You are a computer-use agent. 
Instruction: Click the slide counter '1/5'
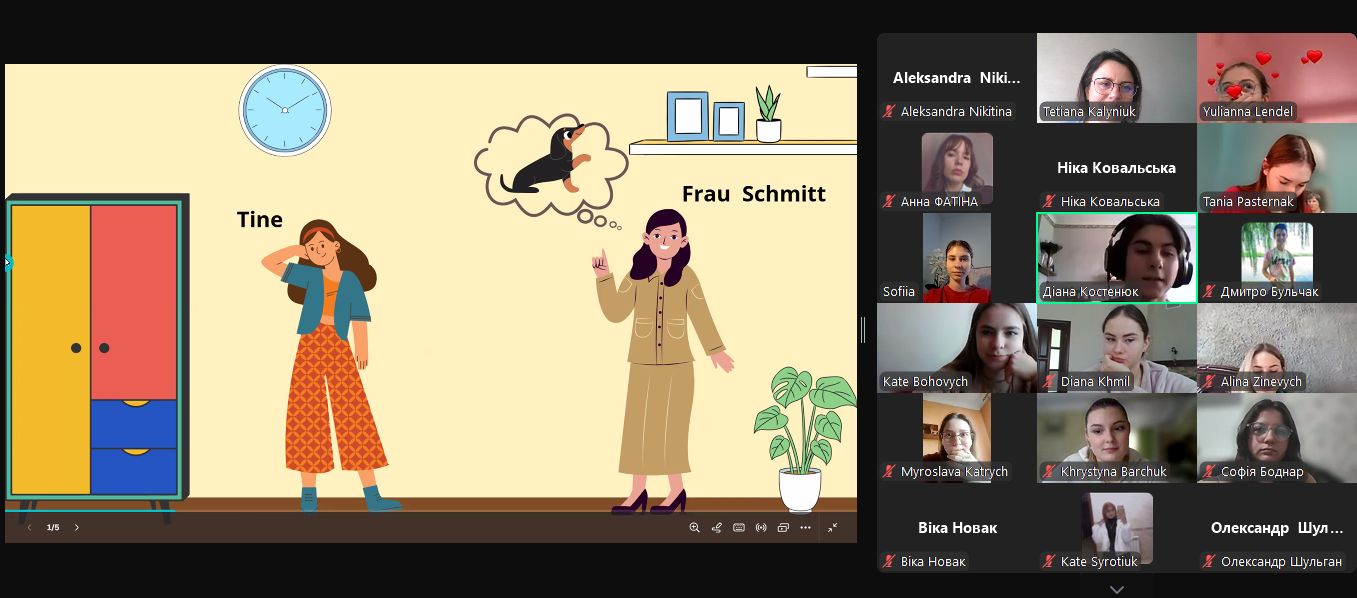coord(53,527)
